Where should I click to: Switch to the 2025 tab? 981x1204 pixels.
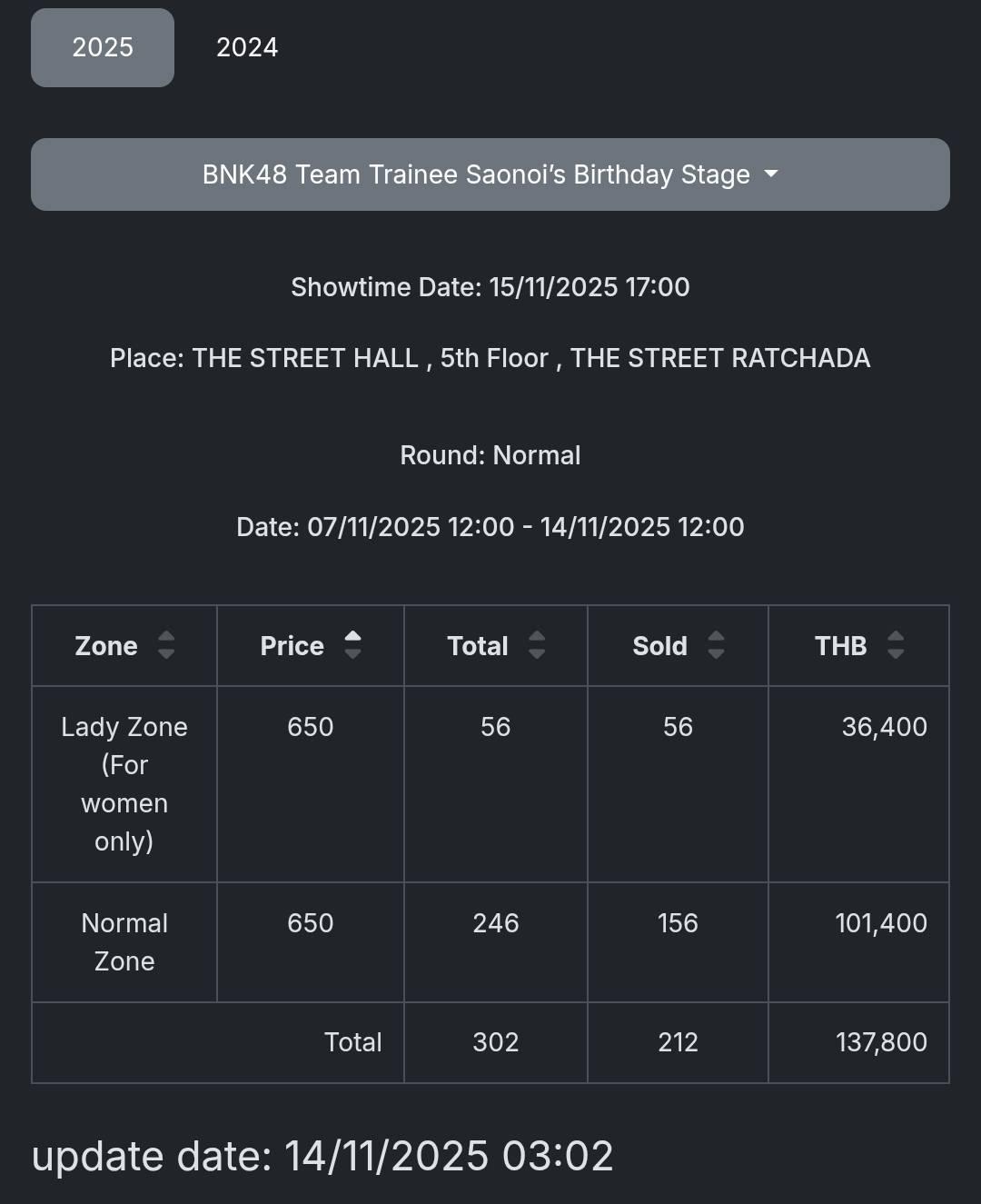coord(103,47)
